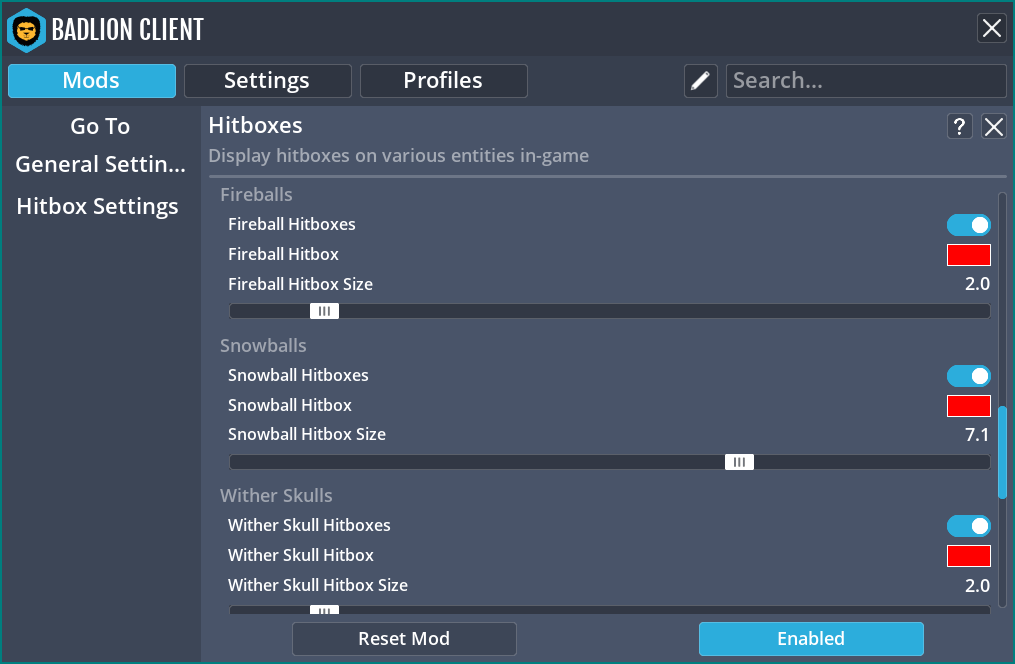
Task: Open Hitboxes help question mark icon
Action: (x=959, y=126)
